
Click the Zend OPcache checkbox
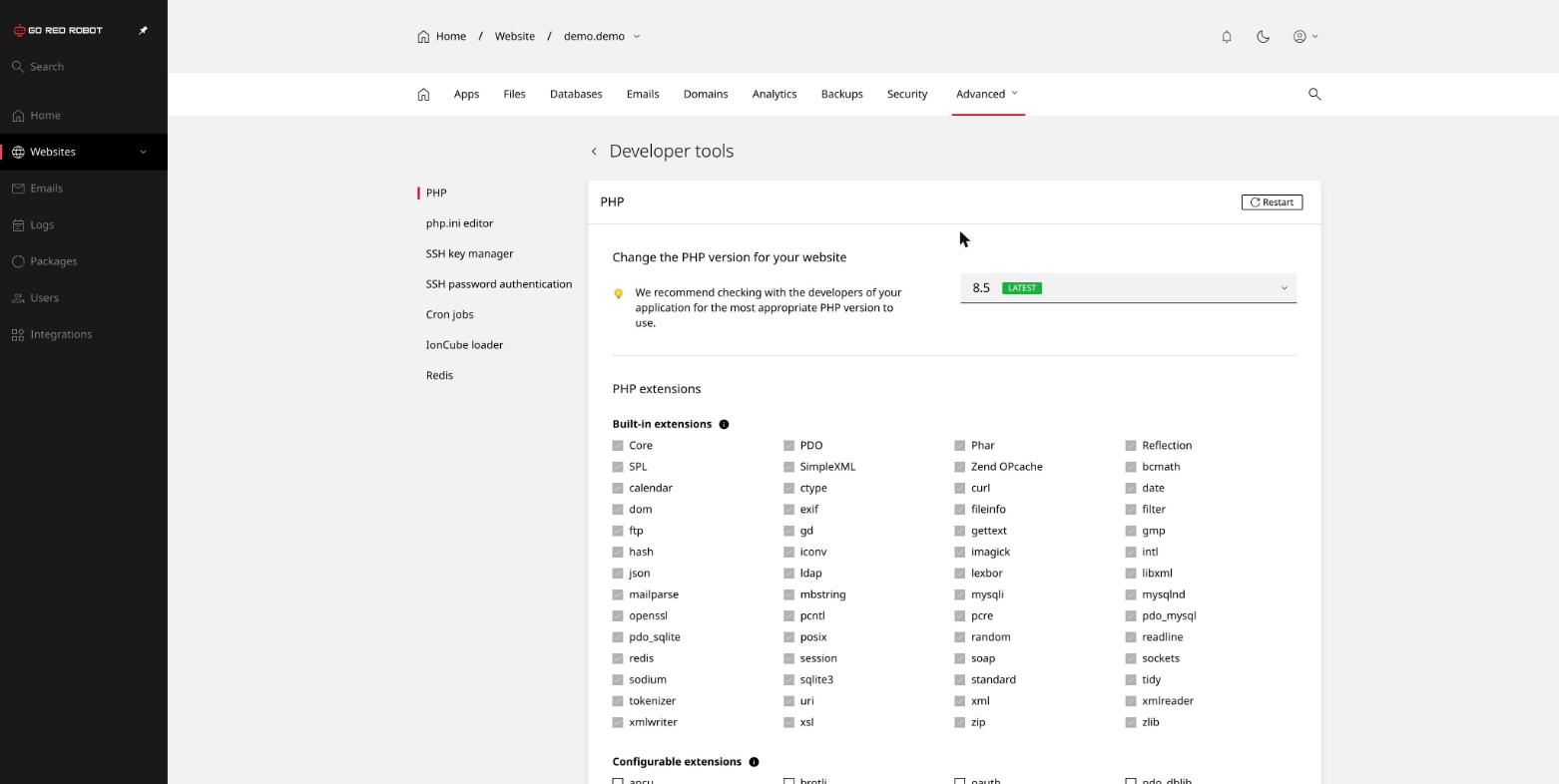pyautogui.click(x=959, y=467)
